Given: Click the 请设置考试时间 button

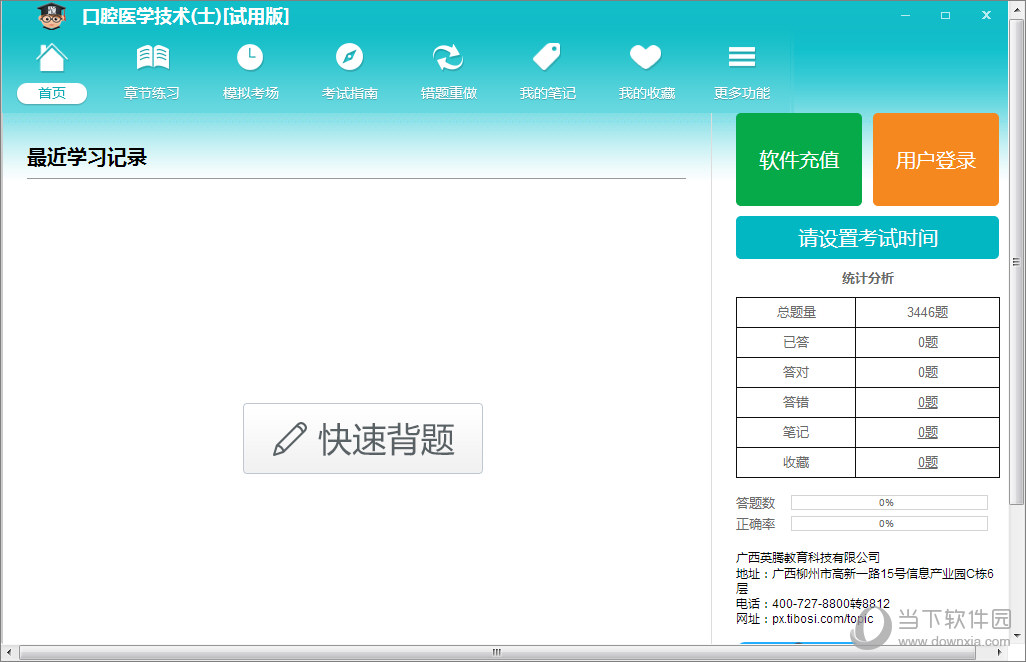Looking at the screenshot, I should 867,238.
